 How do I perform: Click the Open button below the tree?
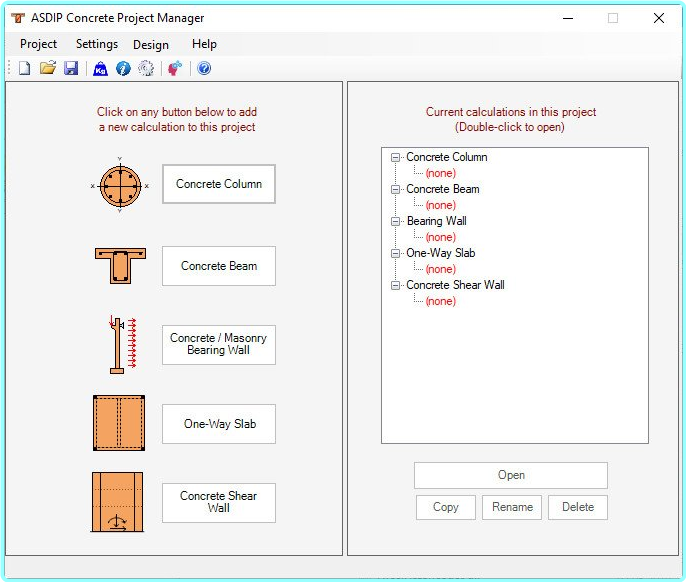511,475
